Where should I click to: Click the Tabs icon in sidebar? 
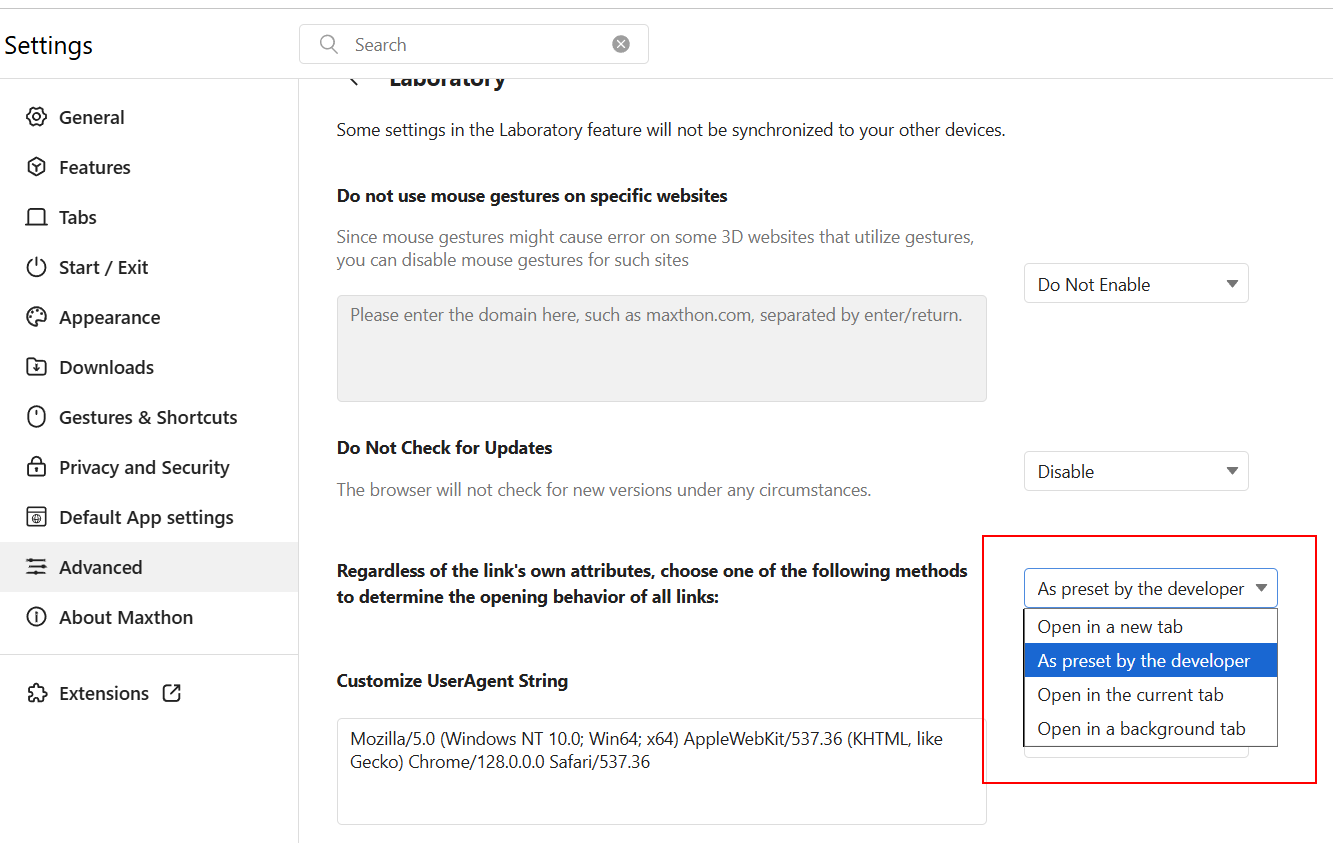coord(37,217)
